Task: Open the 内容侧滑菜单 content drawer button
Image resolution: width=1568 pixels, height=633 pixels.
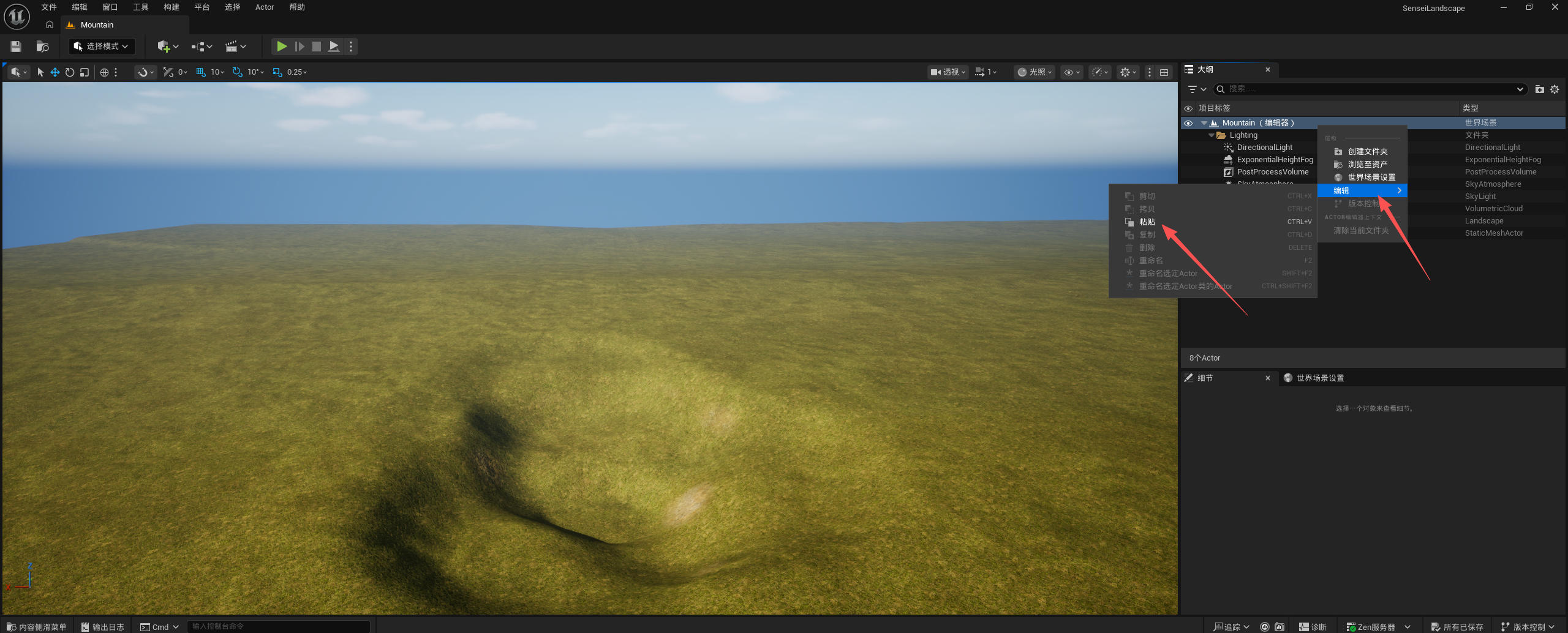Action: click(37, 627)
